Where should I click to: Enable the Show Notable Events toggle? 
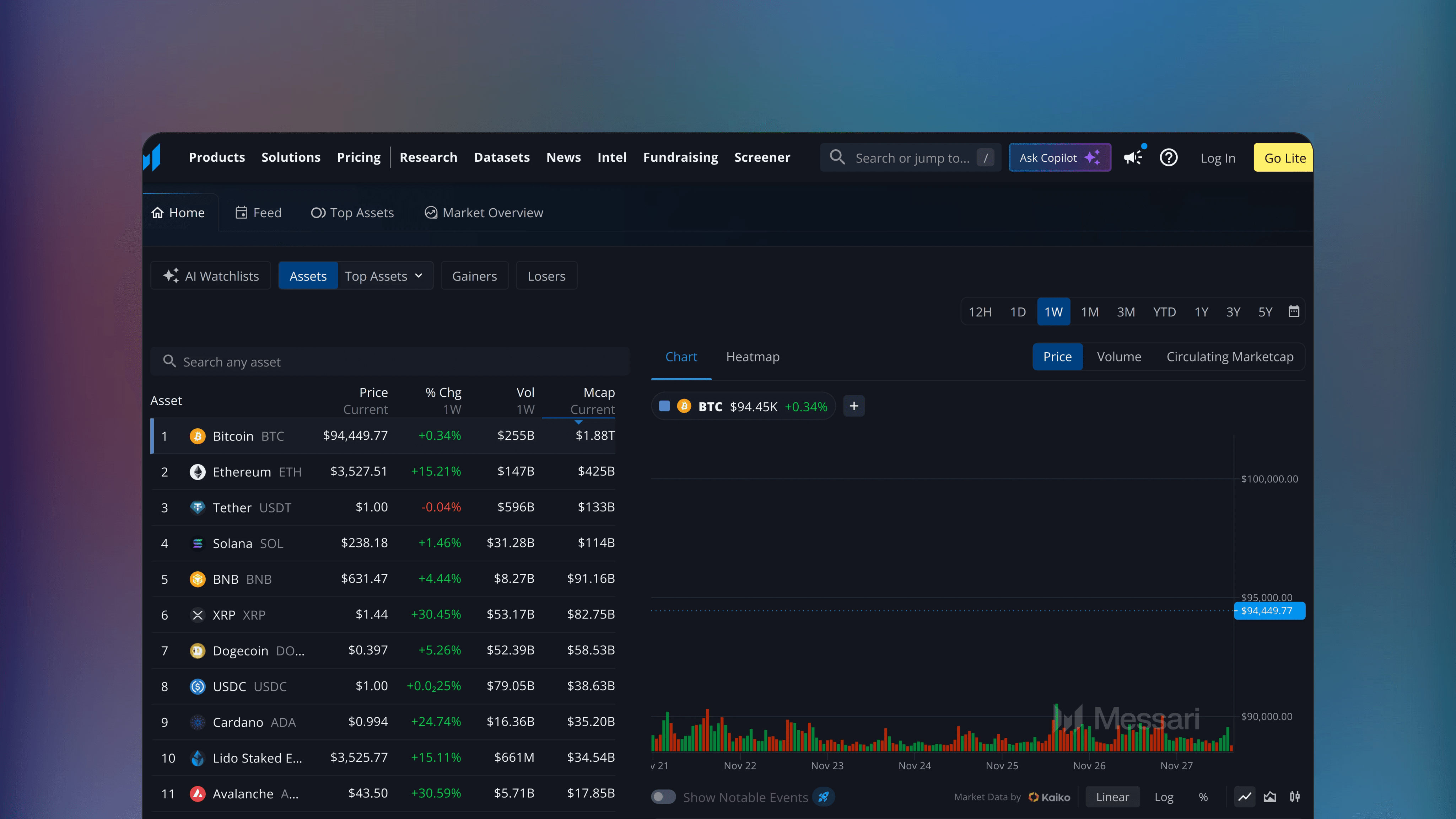point(663,797)
